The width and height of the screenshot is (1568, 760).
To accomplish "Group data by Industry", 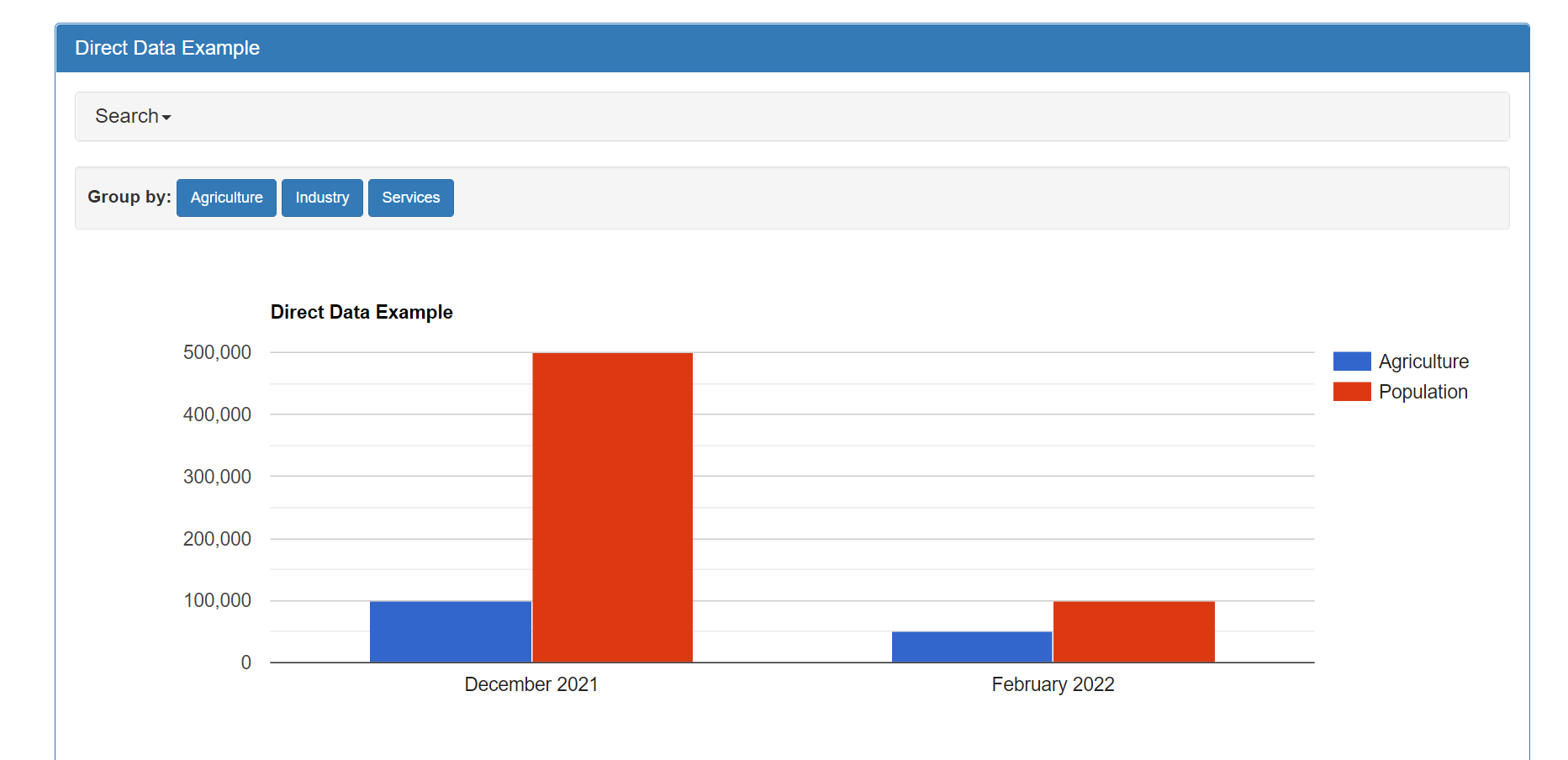I will (322, 198).
